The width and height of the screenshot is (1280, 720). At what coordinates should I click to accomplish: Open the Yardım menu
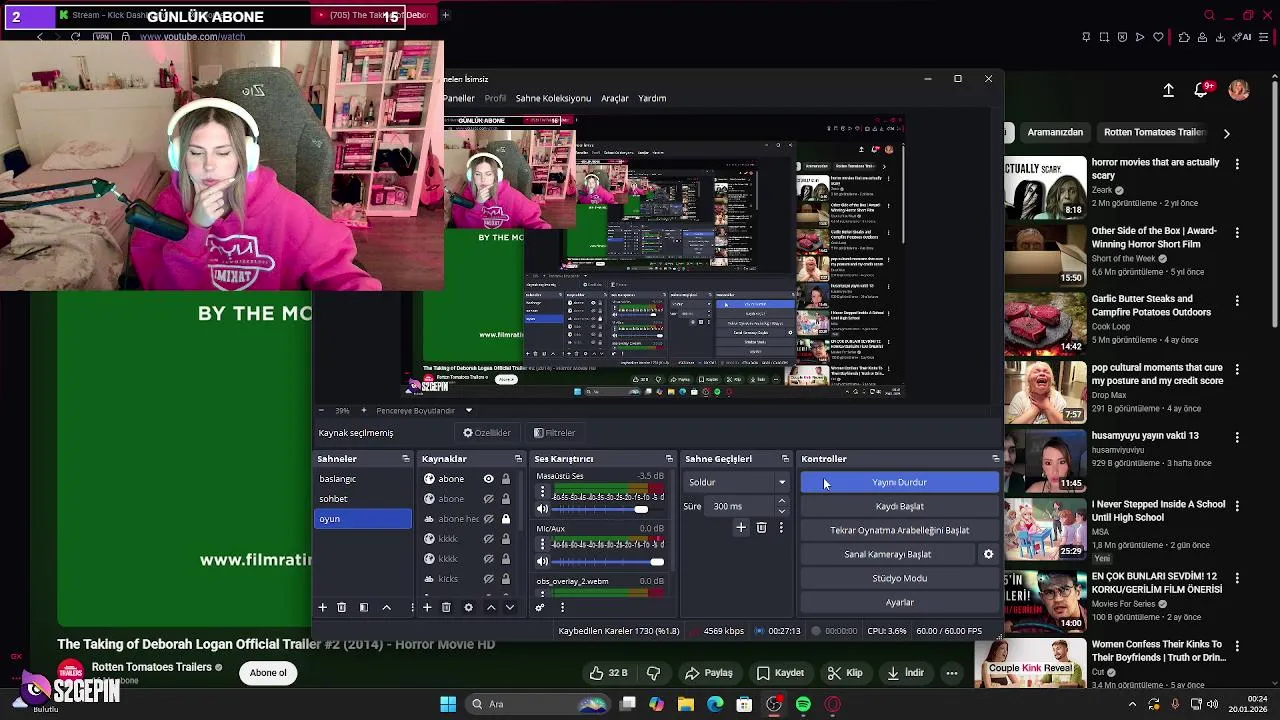[652, 98]
